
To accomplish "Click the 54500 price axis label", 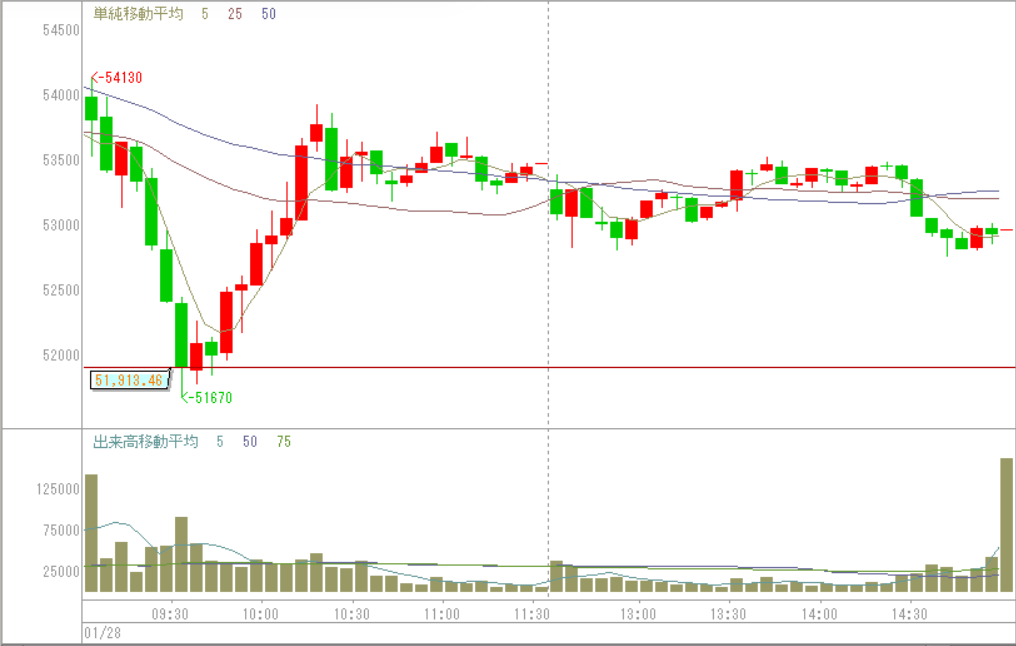I will point(61,30).
